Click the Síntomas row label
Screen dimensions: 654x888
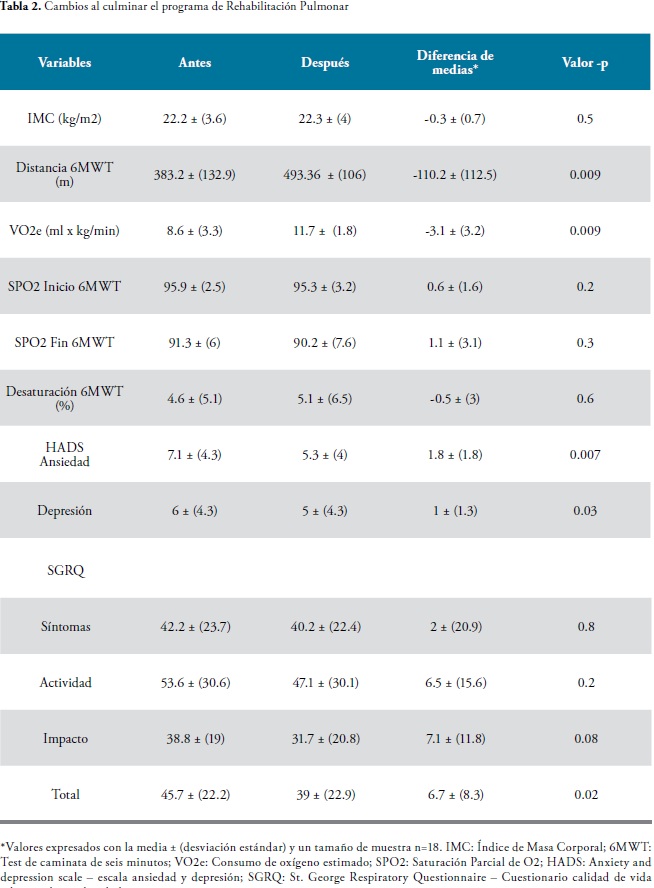[66, 626]
